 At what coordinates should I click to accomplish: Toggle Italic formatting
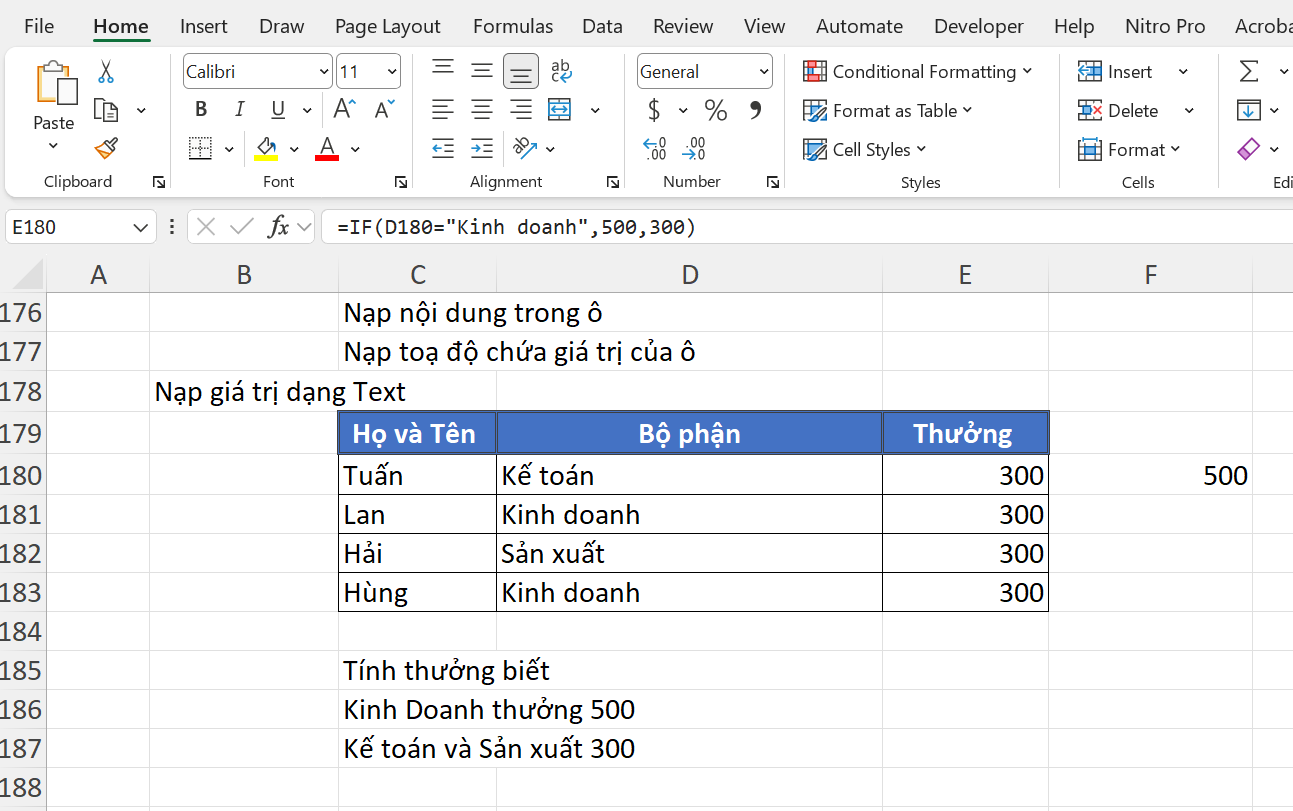(x=239, y=110)
